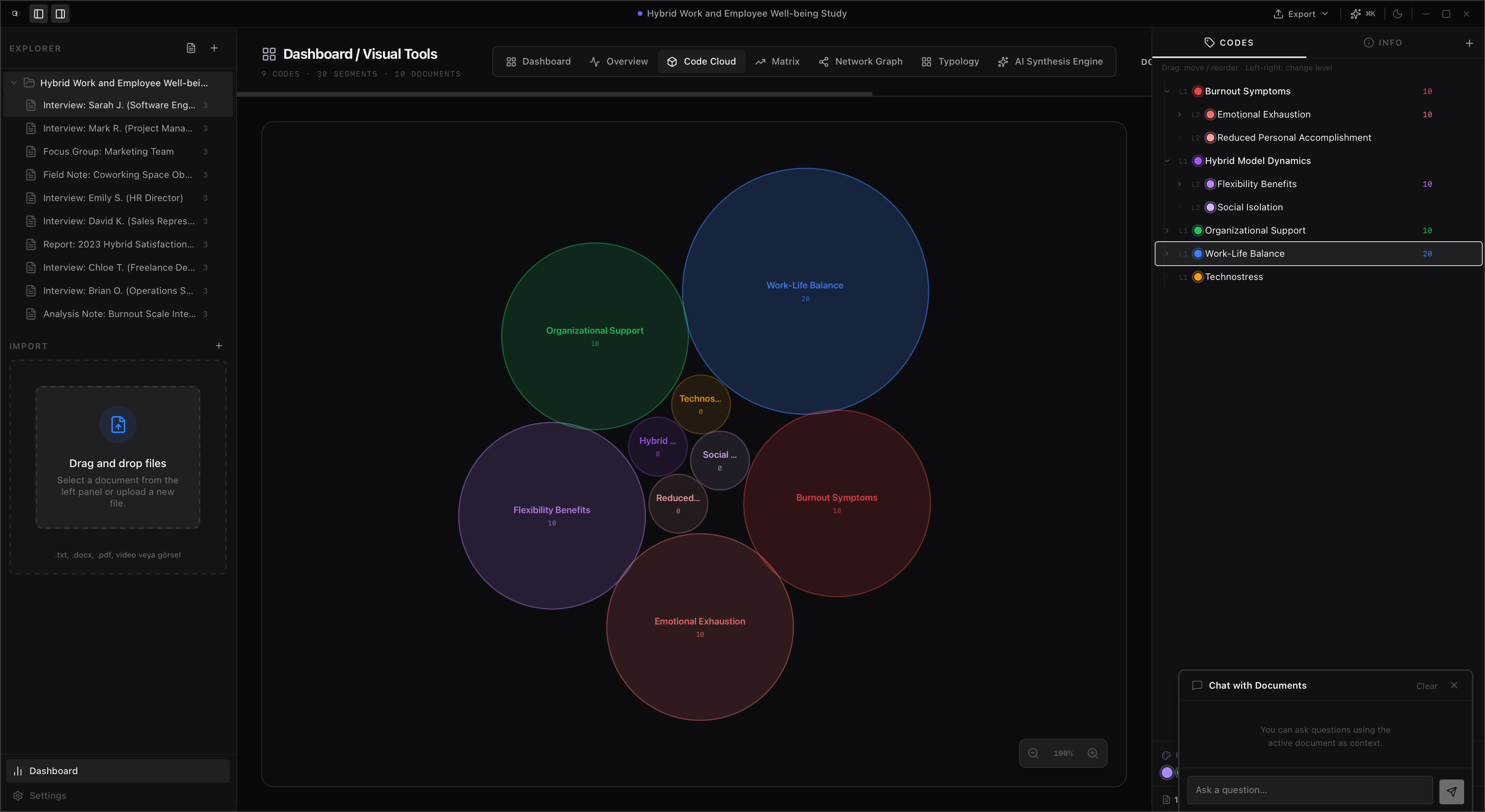The height and width of the screenshot is (812, 1485).
Task: Click the zoom out magnifier icon
Action: [x=1033, y=753]
